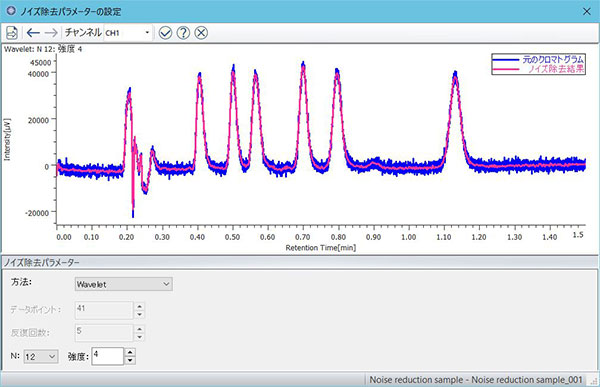
Task: Confirm settings with the checkmark icon
Action: click(165, 33)
